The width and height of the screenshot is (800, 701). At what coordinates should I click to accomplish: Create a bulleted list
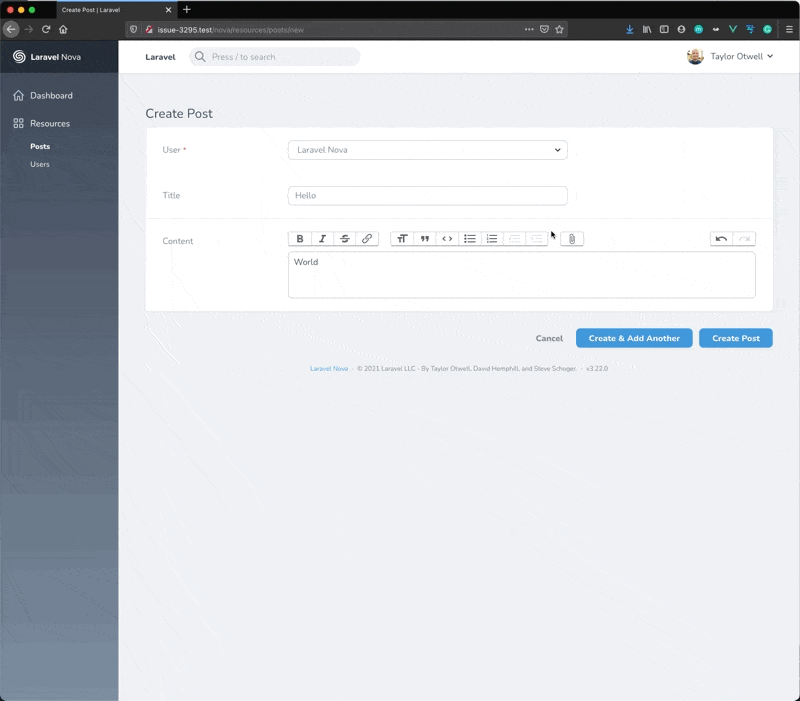(x=469, y=238)
